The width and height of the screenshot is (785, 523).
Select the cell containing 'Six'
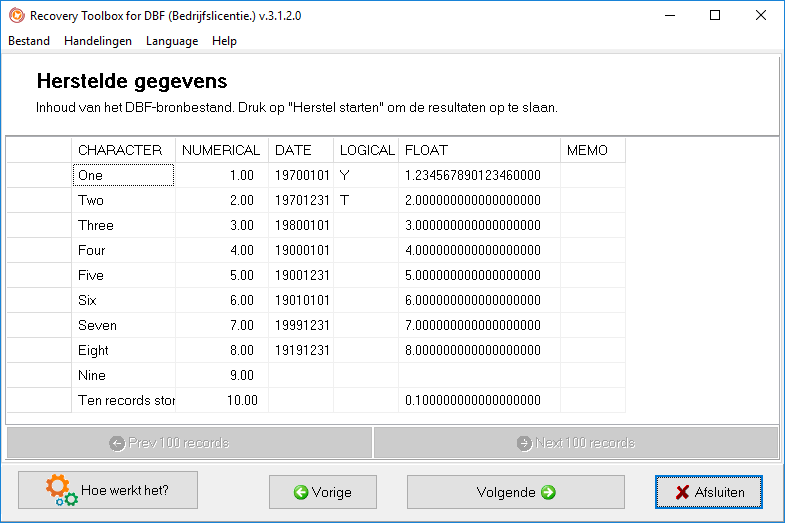(x=124, y=300)
